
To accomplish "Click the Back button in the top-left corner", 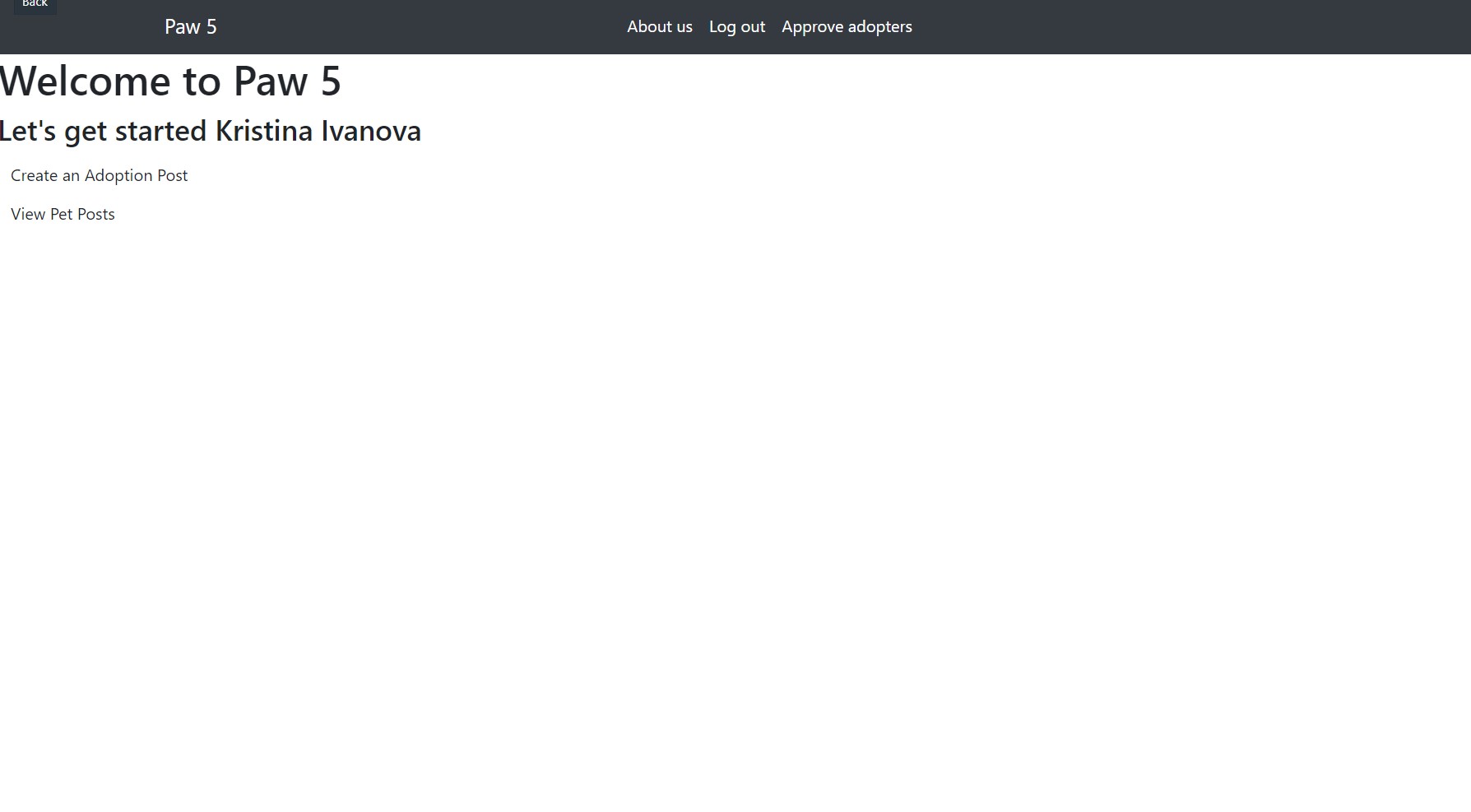I will pos(35,5).
